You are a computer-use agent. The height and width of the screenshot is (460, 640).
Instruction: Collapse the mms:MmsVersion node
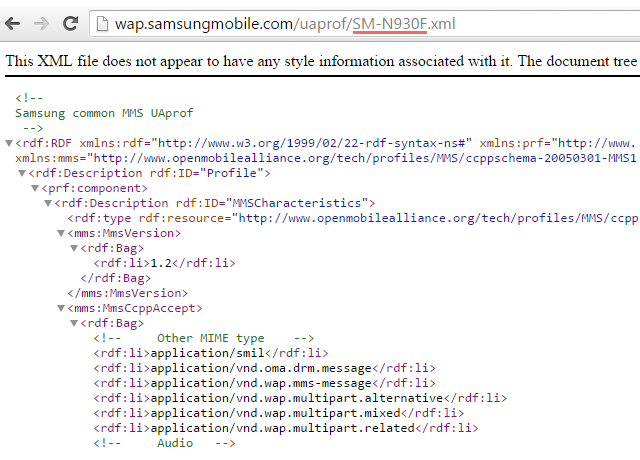[61, 233]
